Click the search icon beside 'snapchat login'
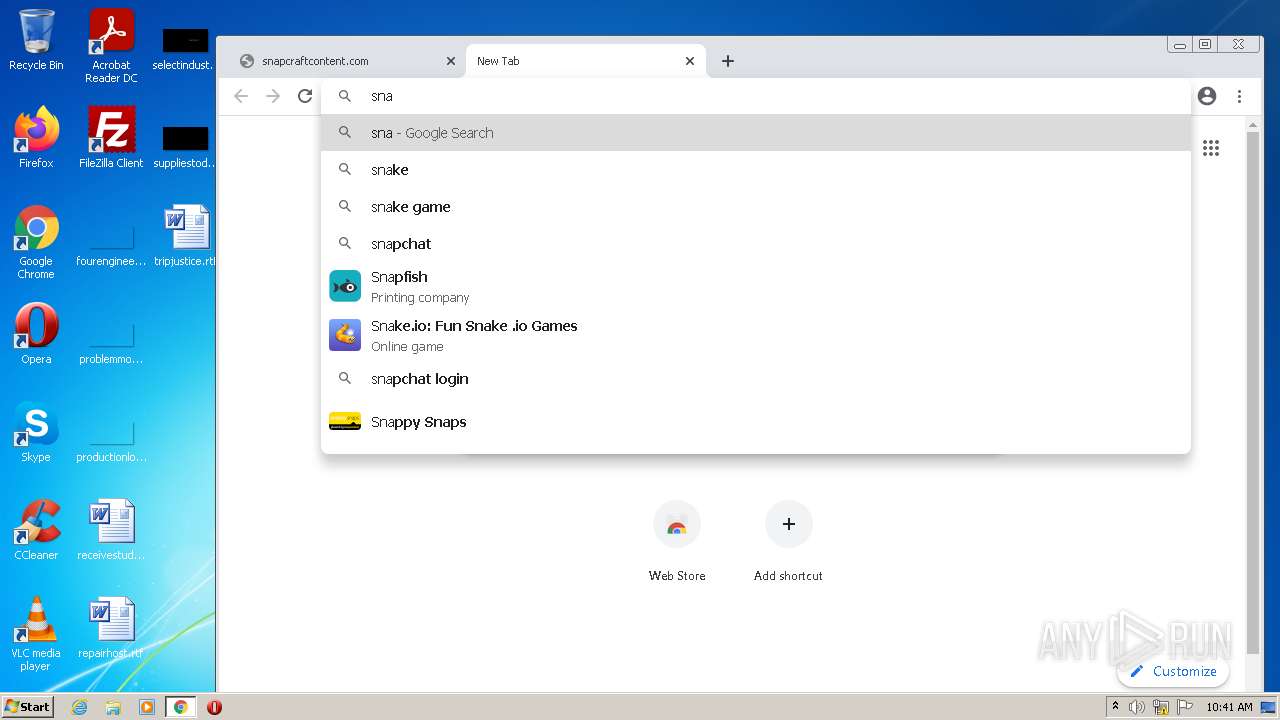The width and height of the screenshot is (1280, 720). (x=345, y=379)
